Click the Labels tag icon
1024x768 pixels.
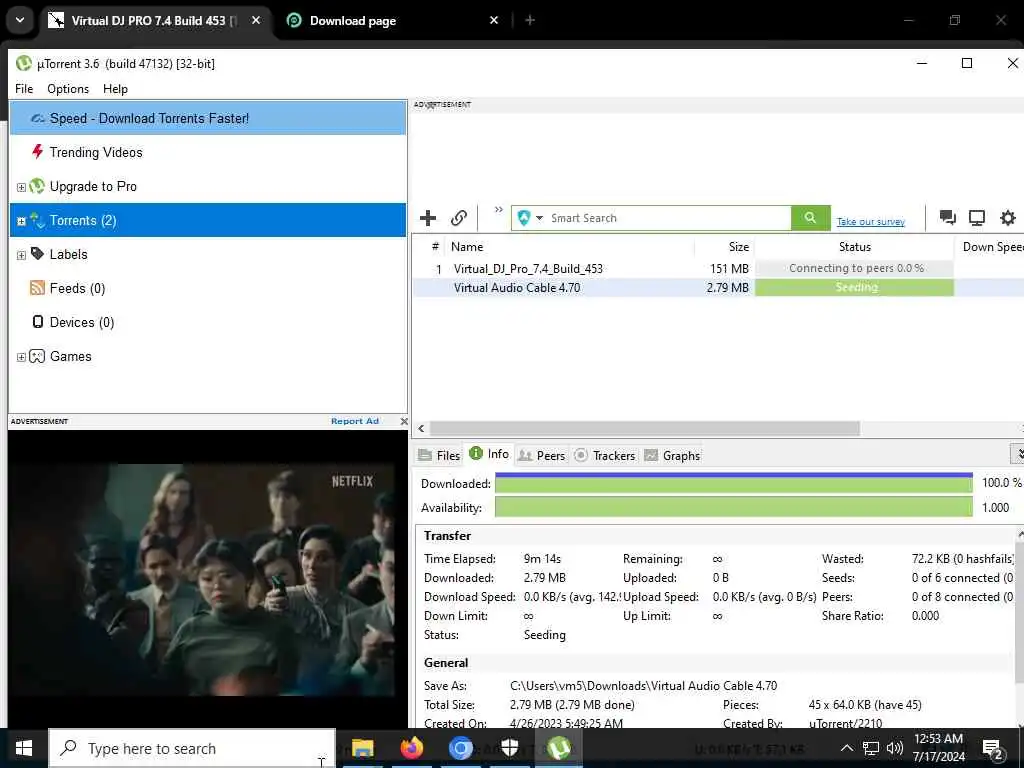point(37,253)
